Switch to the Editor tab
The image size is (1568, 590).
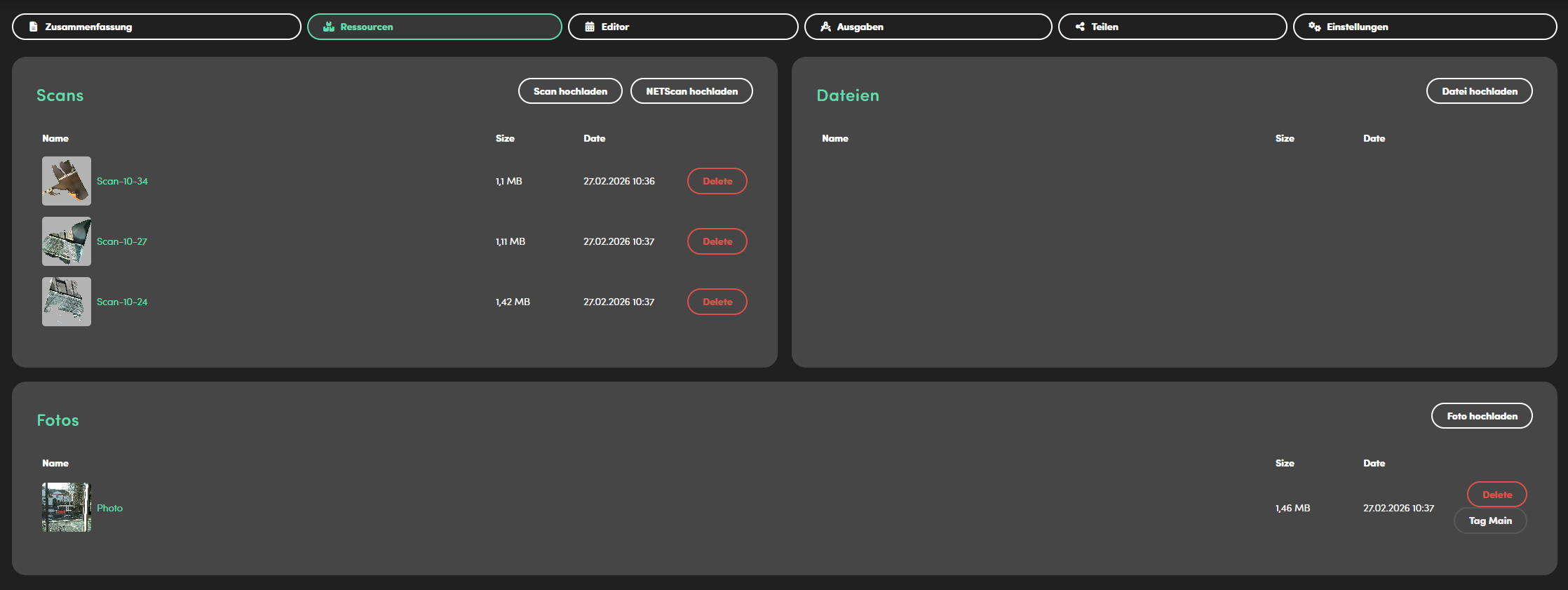tap(682, 27)
